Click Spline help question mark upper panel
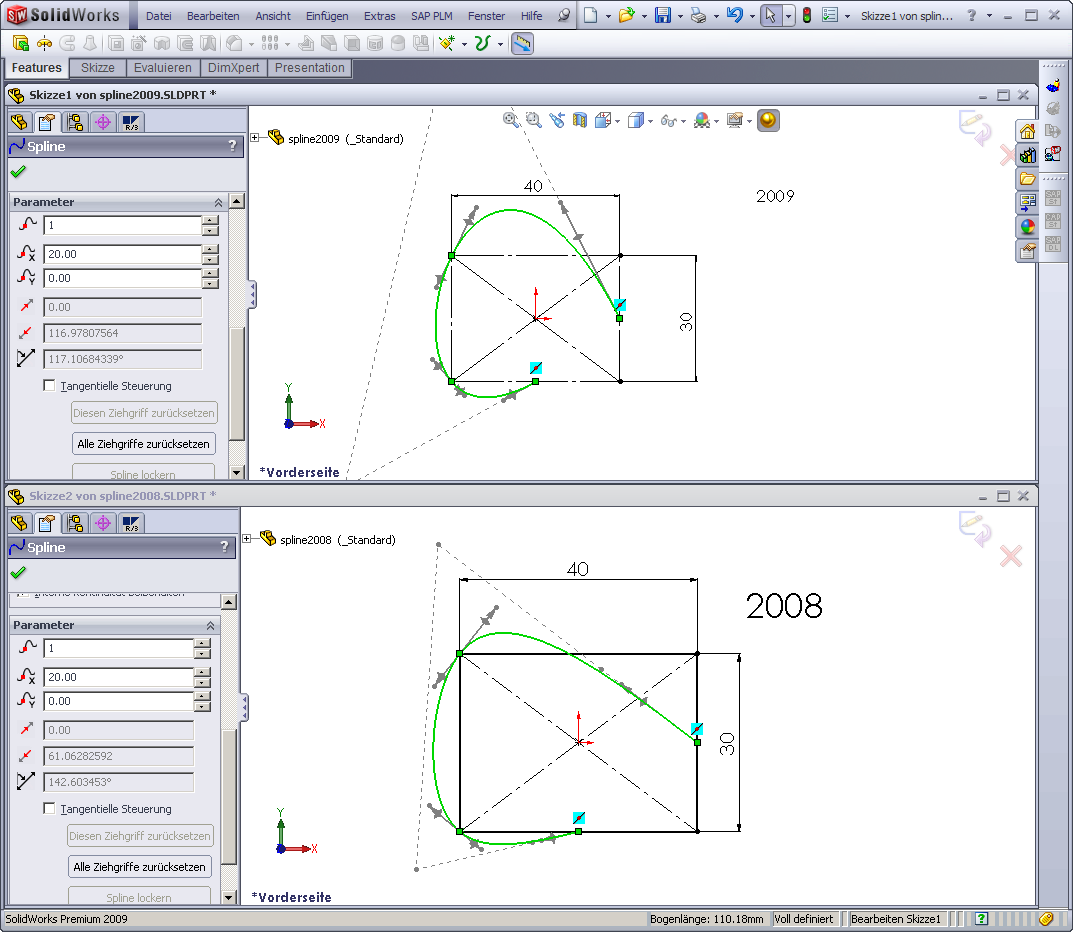Image resolution: width=1073 pixels, height=932 pixels. coord(232,145)
